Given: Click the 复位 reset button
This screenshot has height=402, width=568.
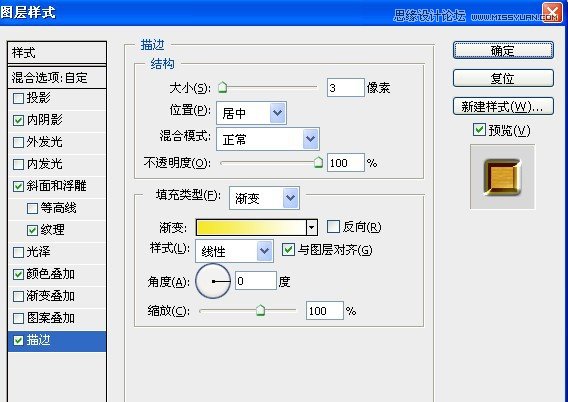Looking at the screenshot, I should [x=503, y=78].
